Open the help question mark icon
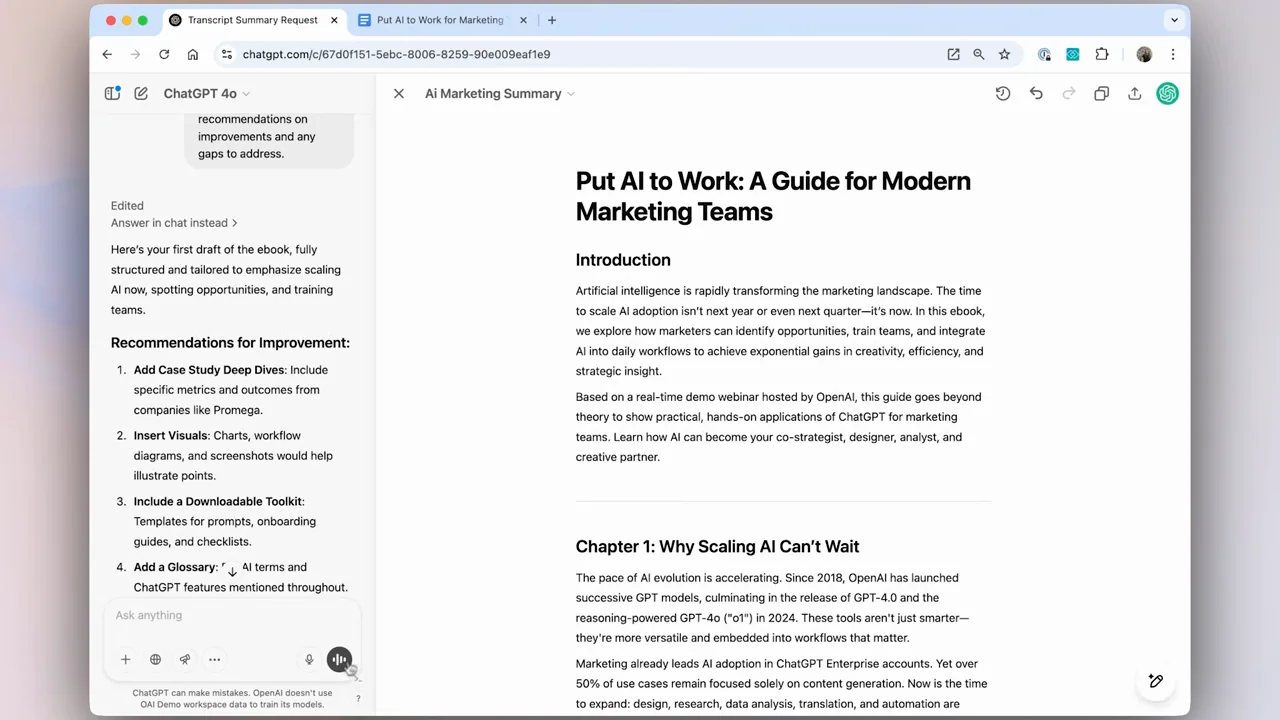The image size is (1280, 720). click(x=358, y=698)
